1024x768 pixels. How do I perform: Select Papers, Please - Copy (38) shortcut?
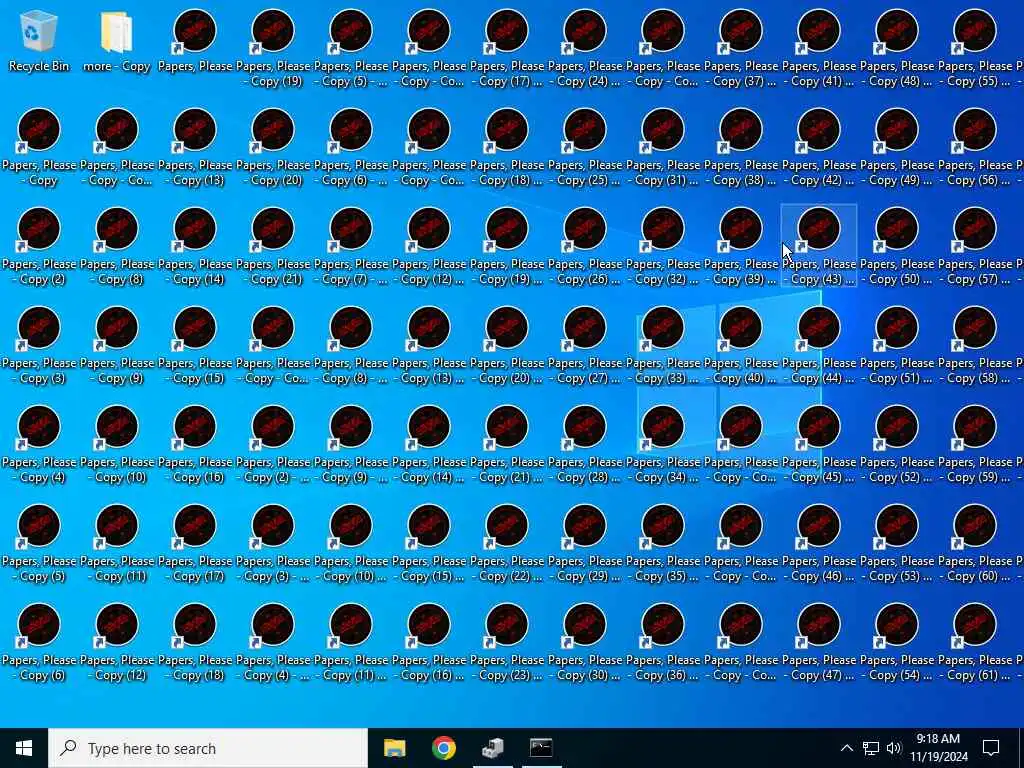(x=741, y=148)
